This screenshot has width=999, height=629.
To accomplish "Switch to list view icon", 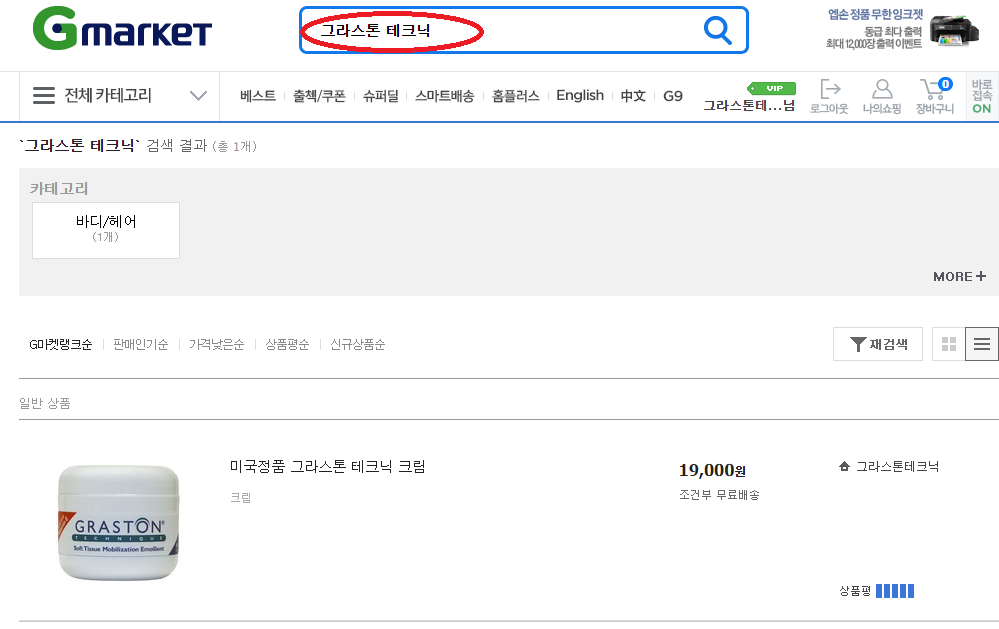I will [982, 344].
